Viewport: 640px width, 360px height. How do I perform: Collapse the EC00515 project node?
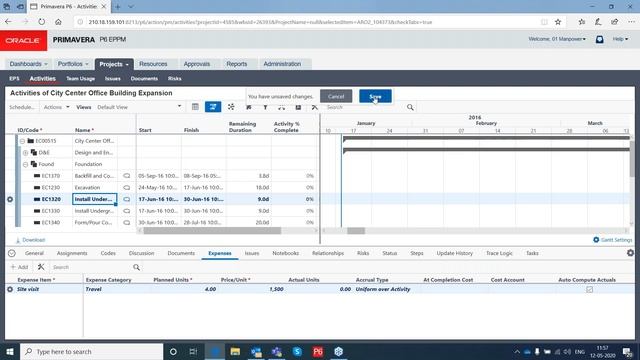coord(22,141)
